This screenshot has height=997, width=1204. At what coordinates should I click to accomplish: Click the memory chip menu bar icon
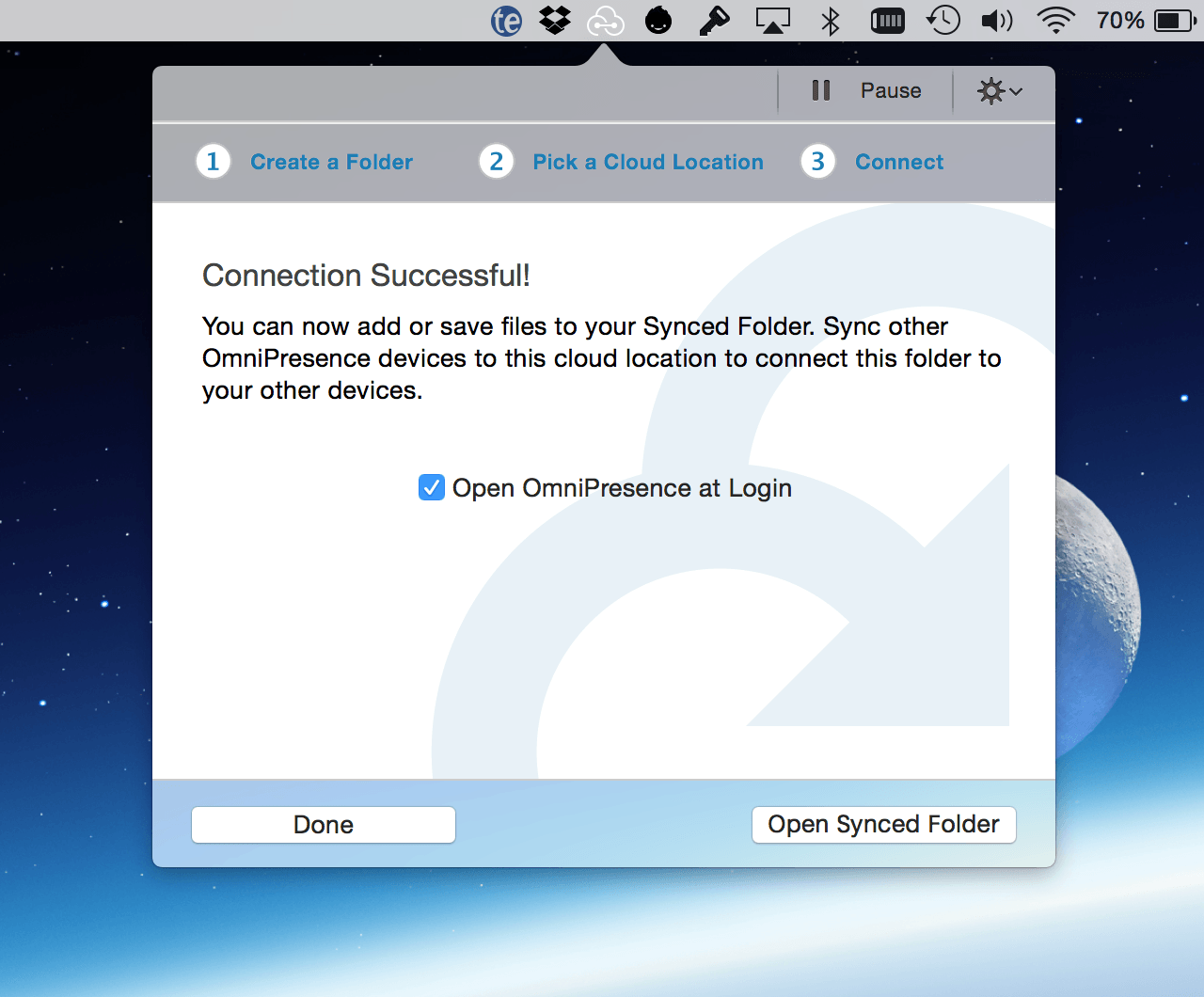tap(887, 20)
